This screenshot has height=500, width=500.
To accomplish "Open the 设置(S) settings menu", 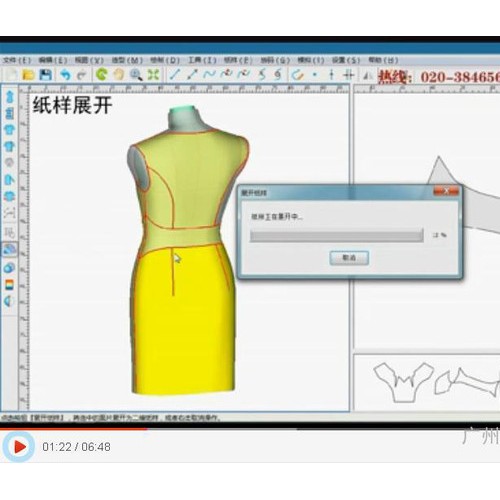I will [x=346, y=60].
